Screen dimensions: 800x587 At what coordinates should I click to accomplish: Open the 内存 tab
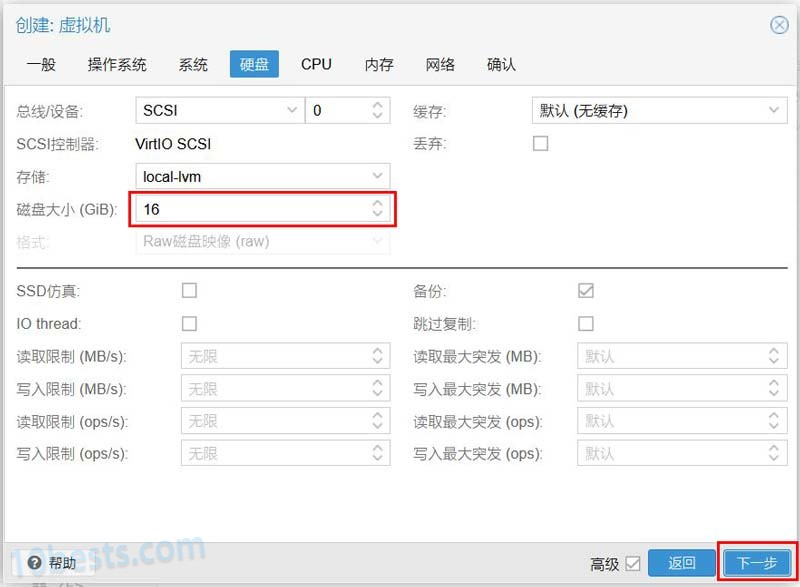click(x=379, y=64)
